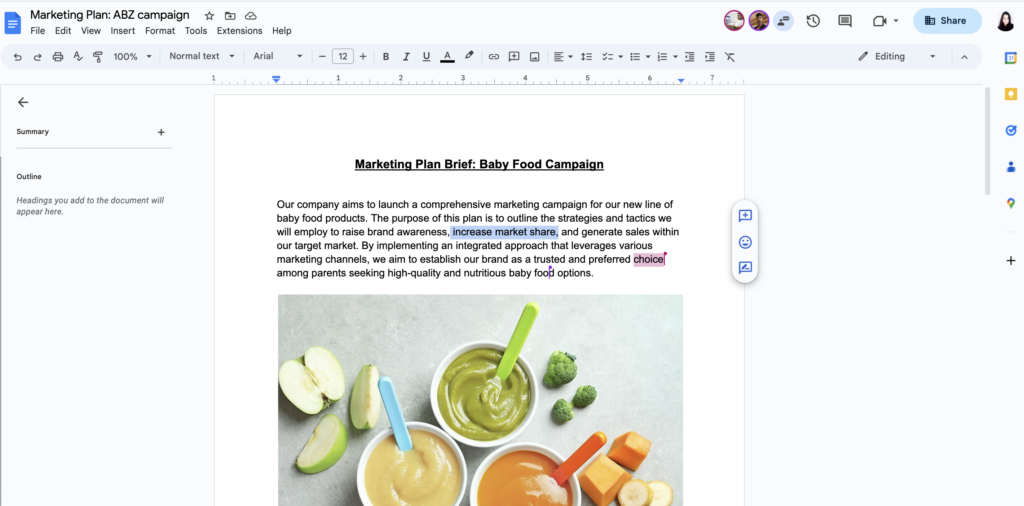
Task: Click floating Add comment button beside page
Action: tap(745, 215)
